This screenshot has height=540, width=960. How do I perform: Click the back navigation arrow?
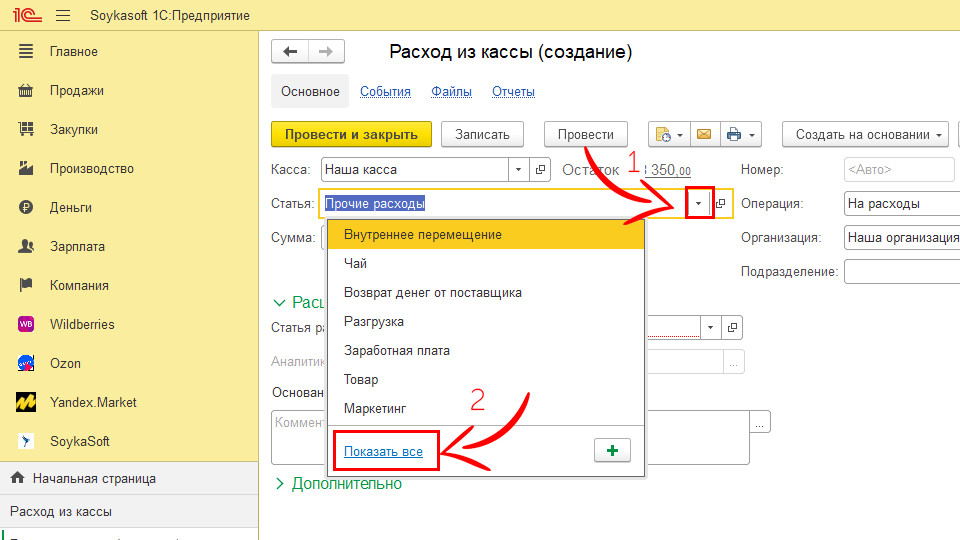tap(290, 52)
